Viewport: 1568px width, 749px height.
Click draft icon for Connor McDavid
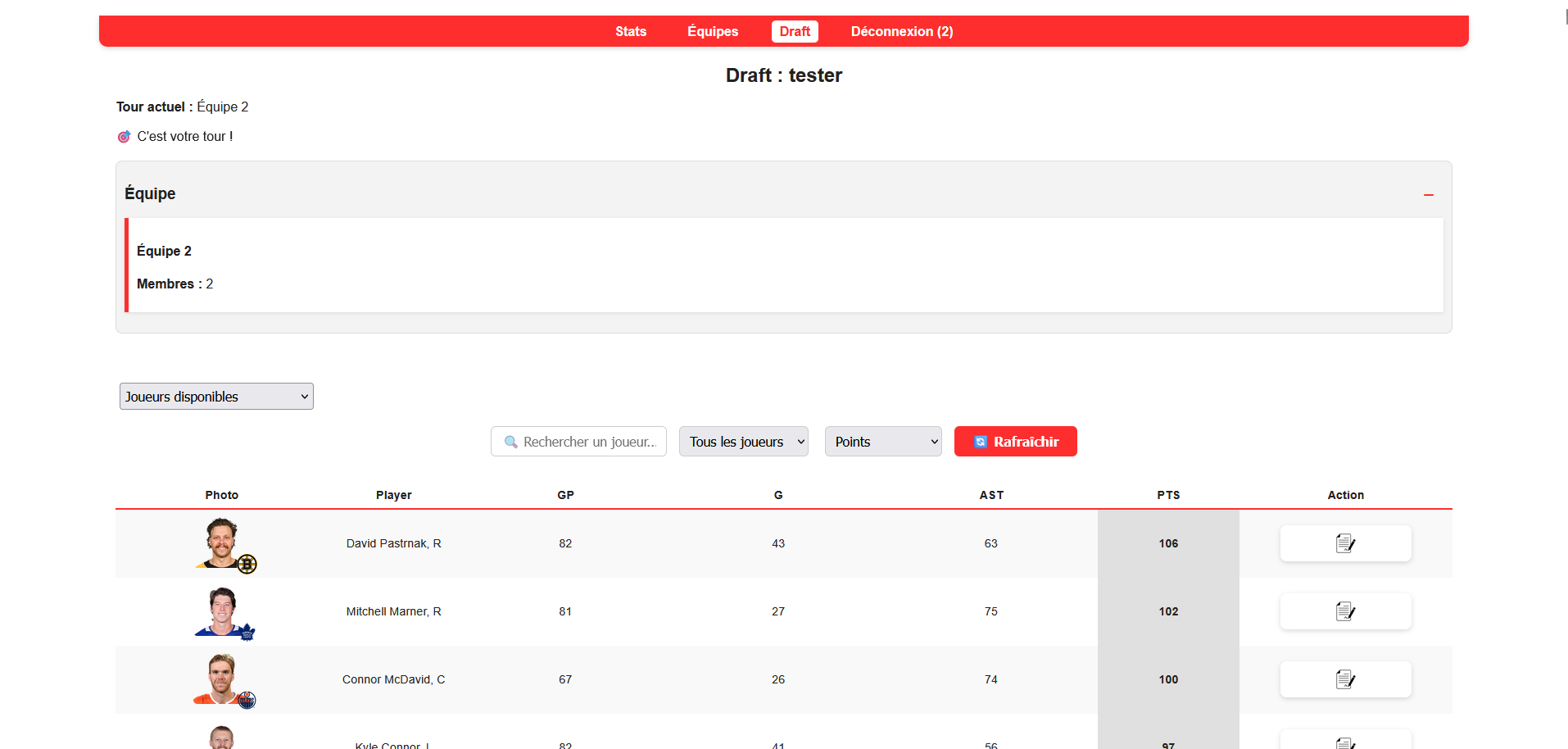click(1345, 679)
